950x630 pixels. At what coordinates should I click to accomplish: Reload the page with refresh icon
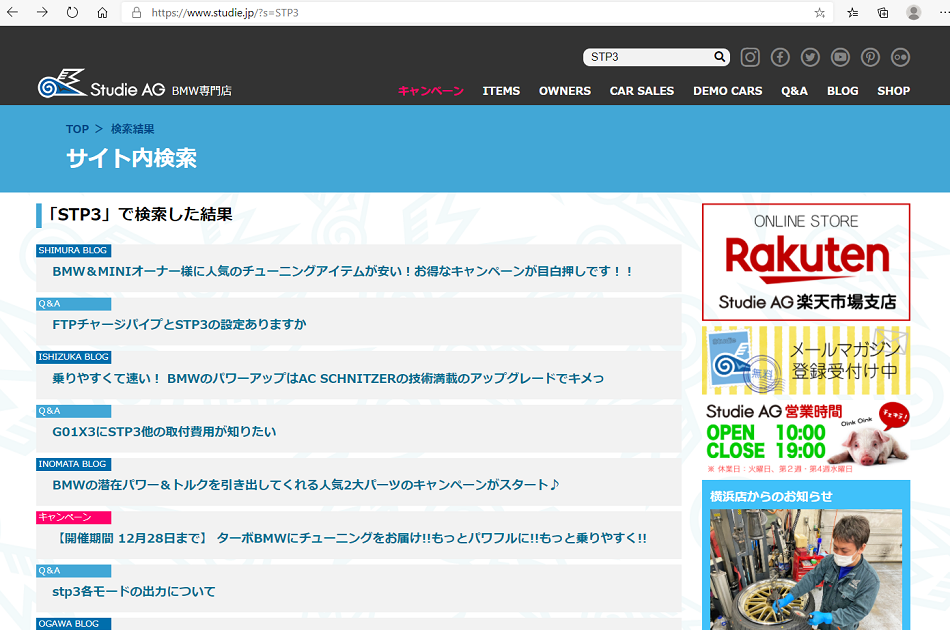click(x=72, y=12)
